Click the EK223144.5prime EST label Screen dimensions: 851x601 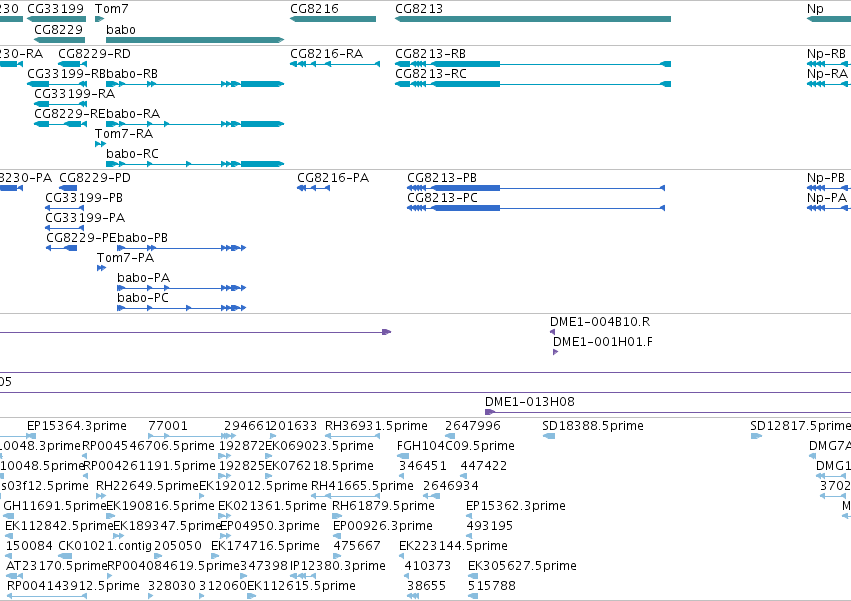pyautogui.click(x=453, y=546)
